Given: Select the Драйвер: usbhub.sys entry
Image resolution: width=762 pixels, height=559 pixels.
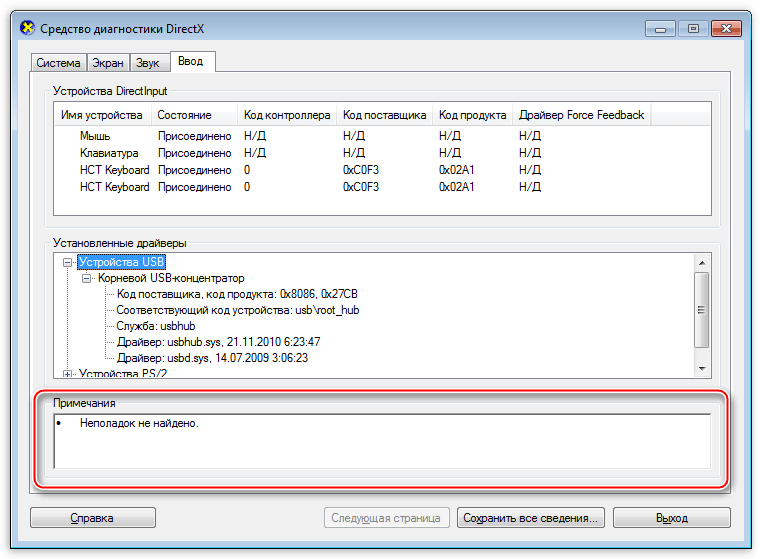Looking at the screenshot, I should coord(218,342).
